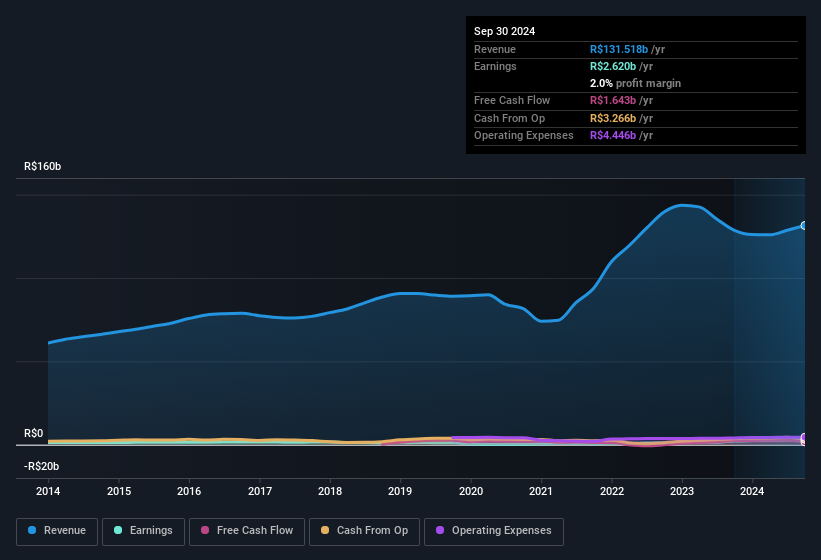Viewport: 821px width, 560px height.
Task: Select the 2022 label on the x-axis
Action: click(x=612, y=491)
